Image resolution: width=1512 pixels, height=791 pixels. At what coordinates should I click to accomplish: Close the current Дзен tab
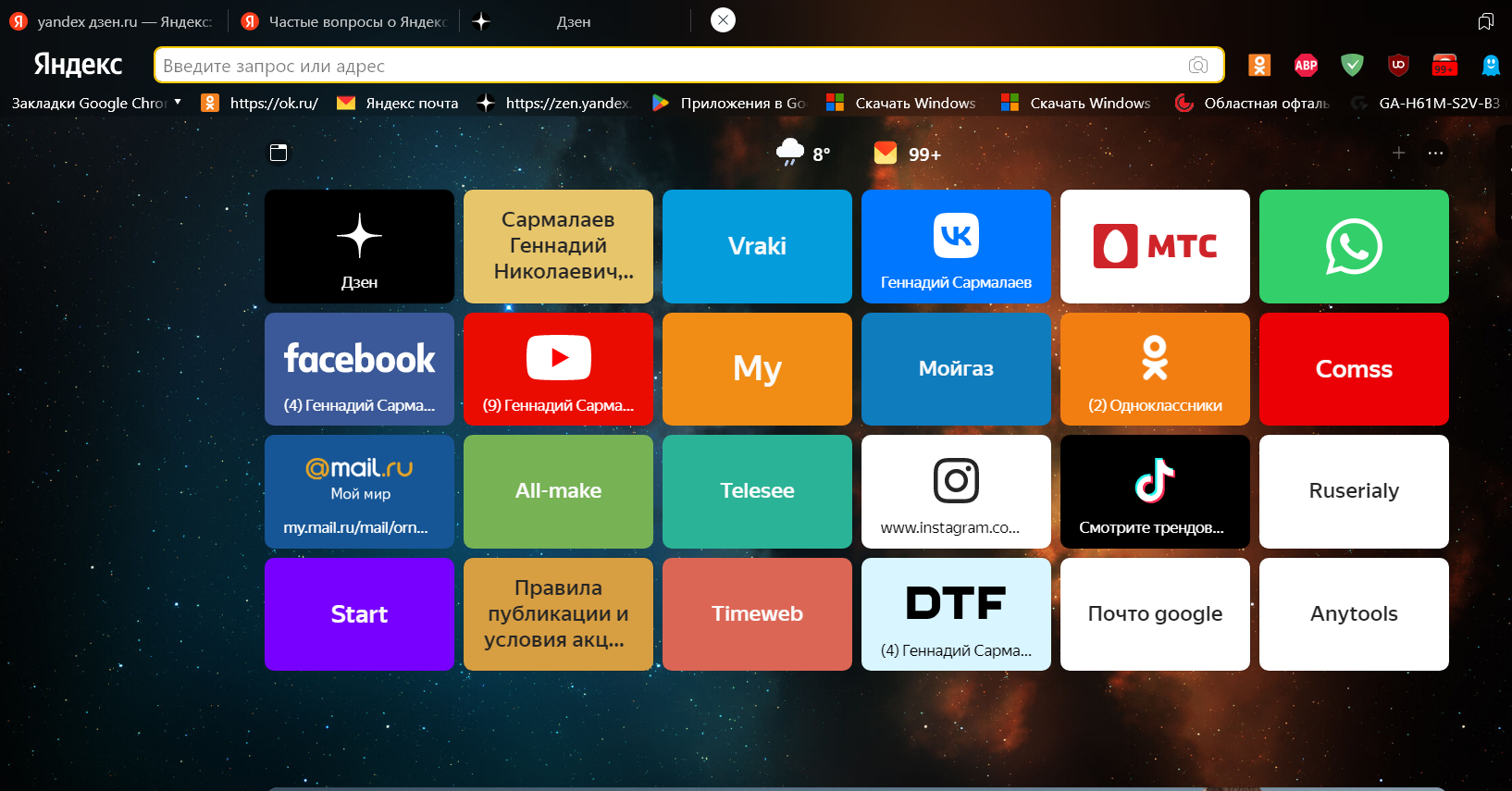pos(723,20)
